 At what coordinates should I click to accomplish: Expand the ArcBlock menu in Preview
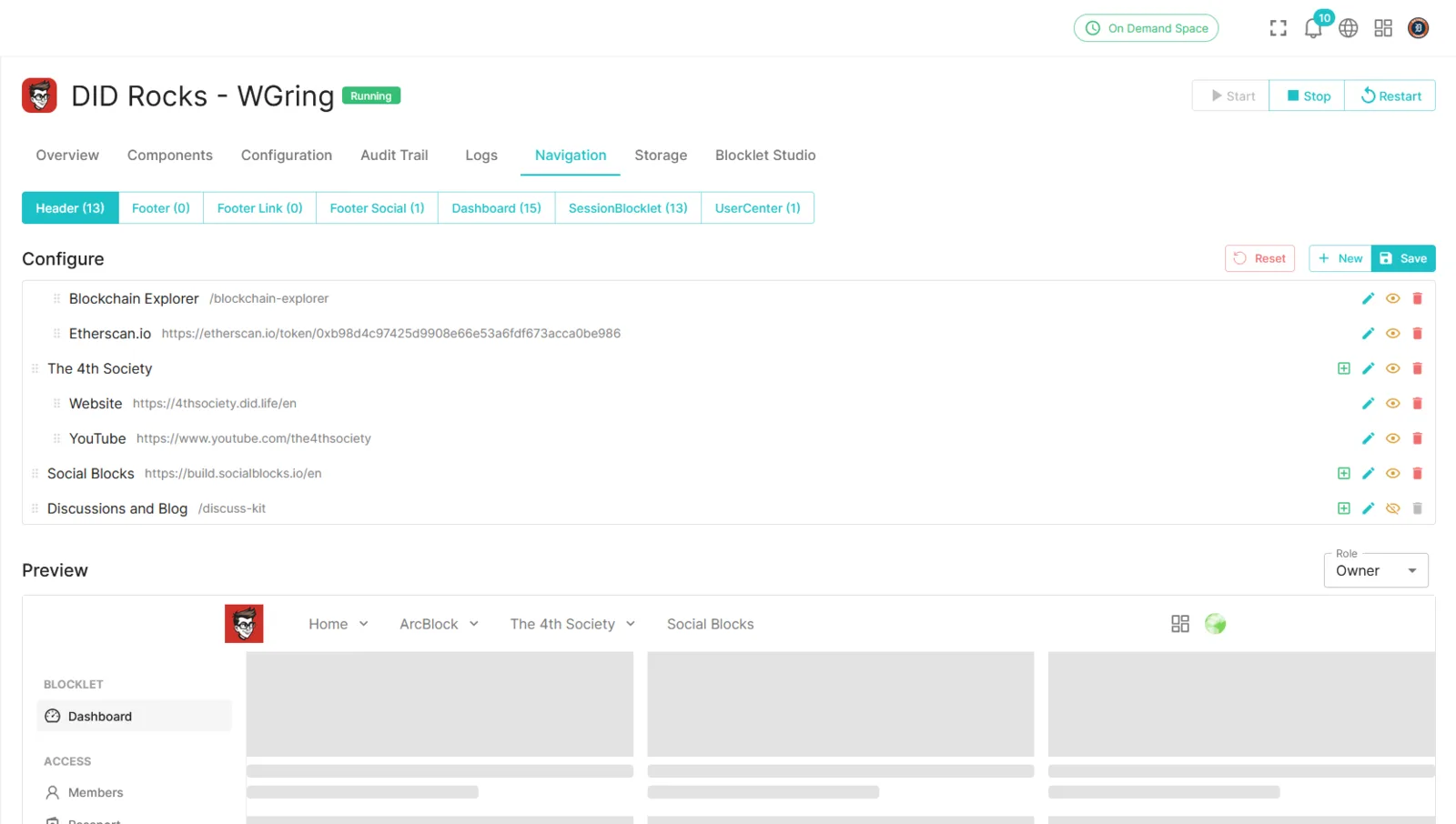click(440, 624)
